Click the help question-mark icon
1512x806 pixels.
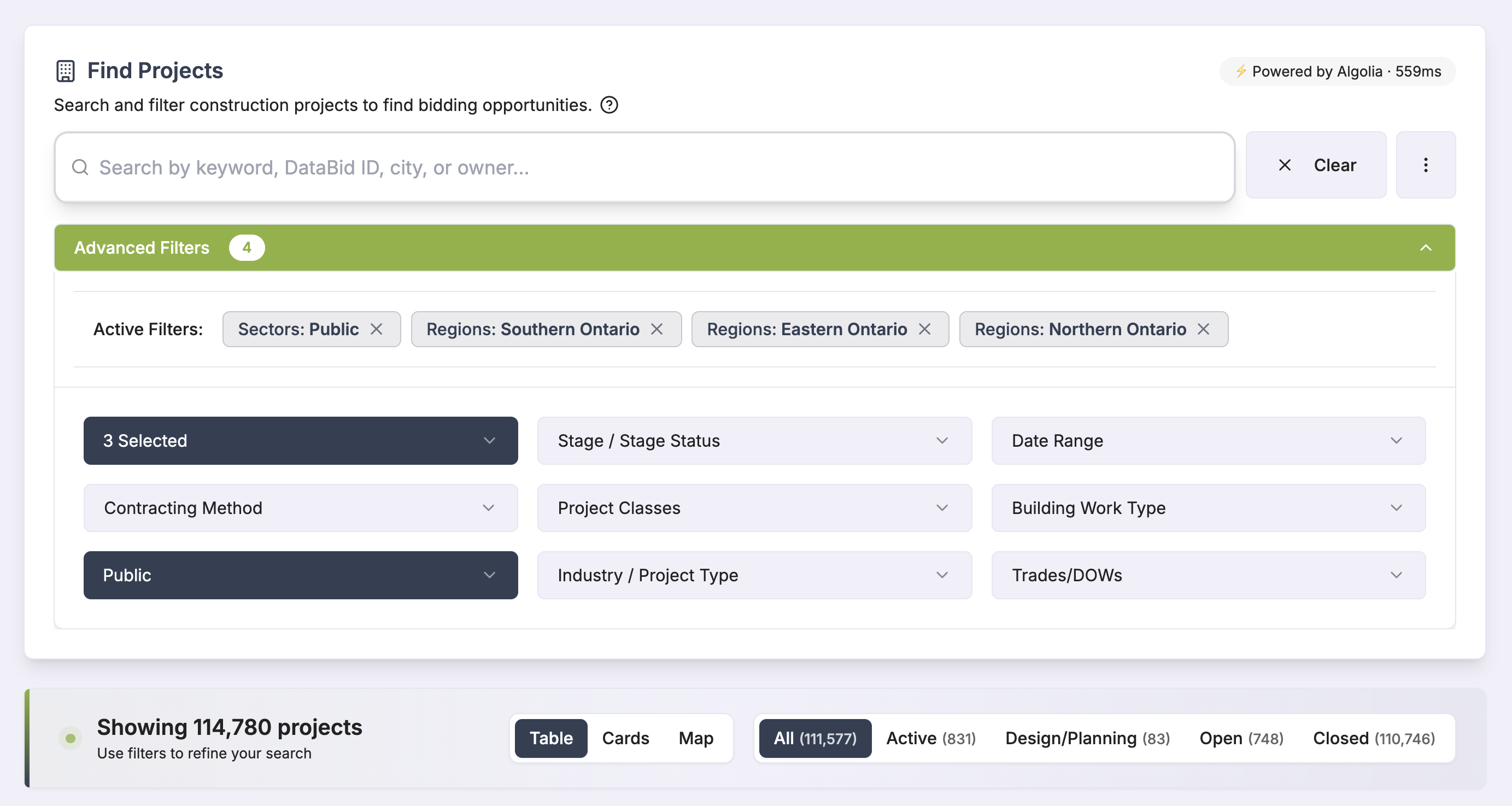pos(610,105)
